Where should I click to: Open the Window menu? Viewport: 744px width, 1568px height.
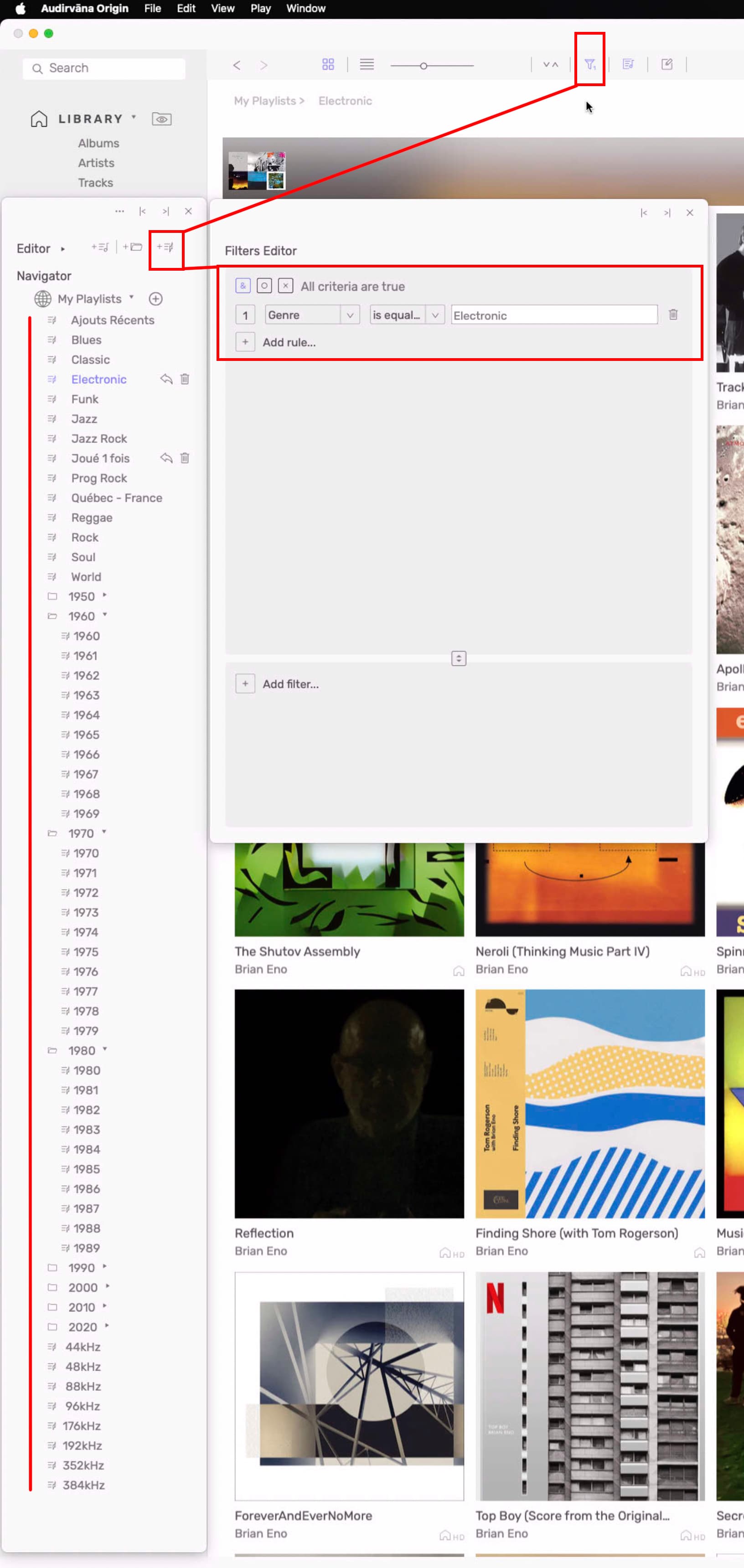[305, 9]
